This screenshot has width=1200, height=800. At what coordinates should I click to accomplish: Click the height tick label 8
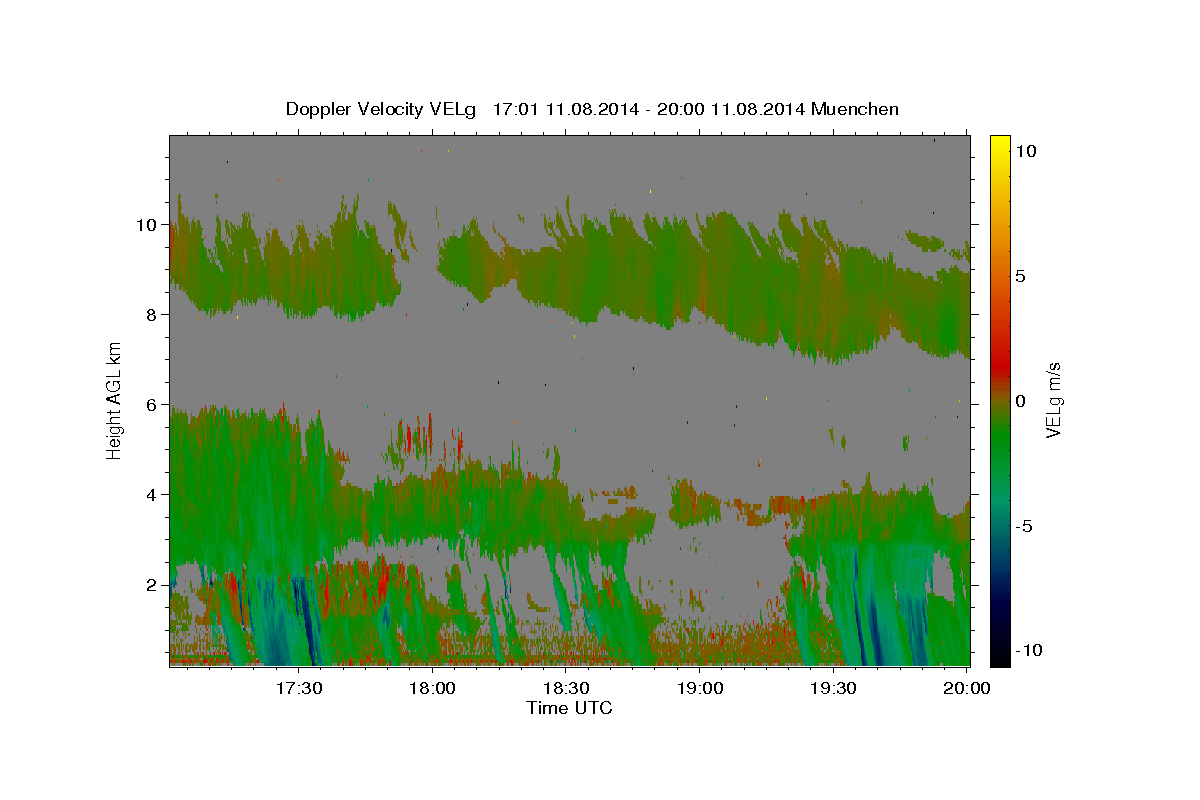pos(154,315)
